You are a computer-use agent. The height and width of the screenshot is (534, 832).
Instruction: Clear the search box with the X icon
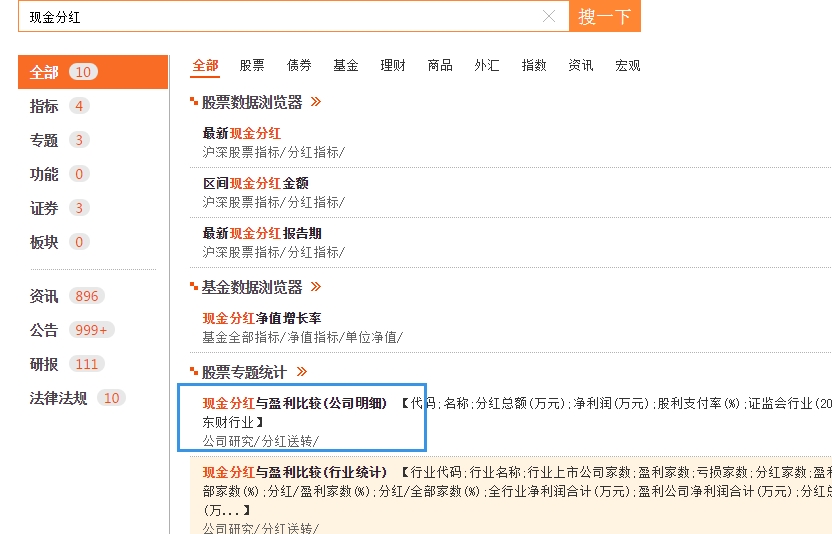549,16
